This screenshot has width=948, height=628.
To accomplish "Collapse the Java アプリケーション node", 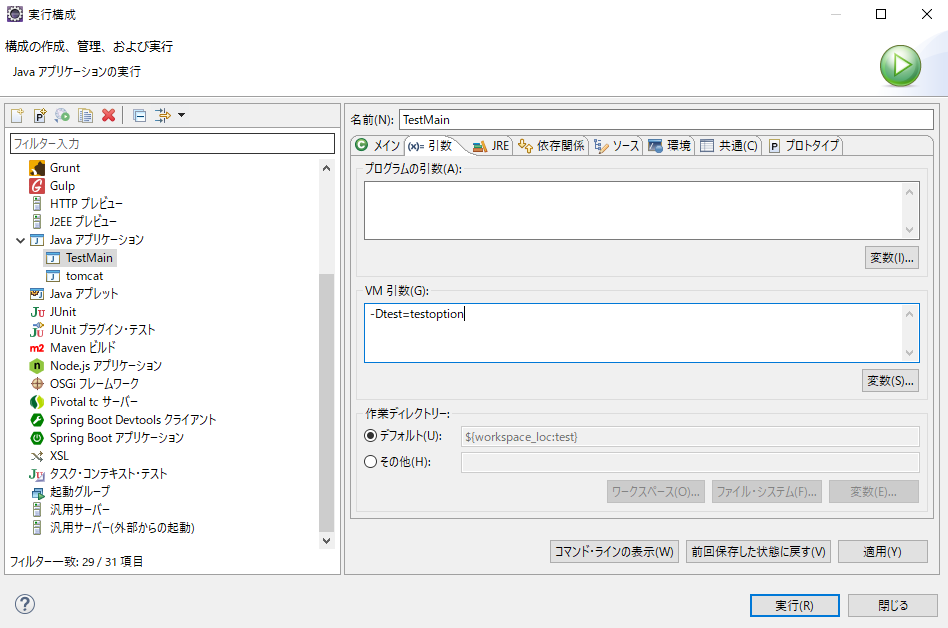I will pos(20,240).
